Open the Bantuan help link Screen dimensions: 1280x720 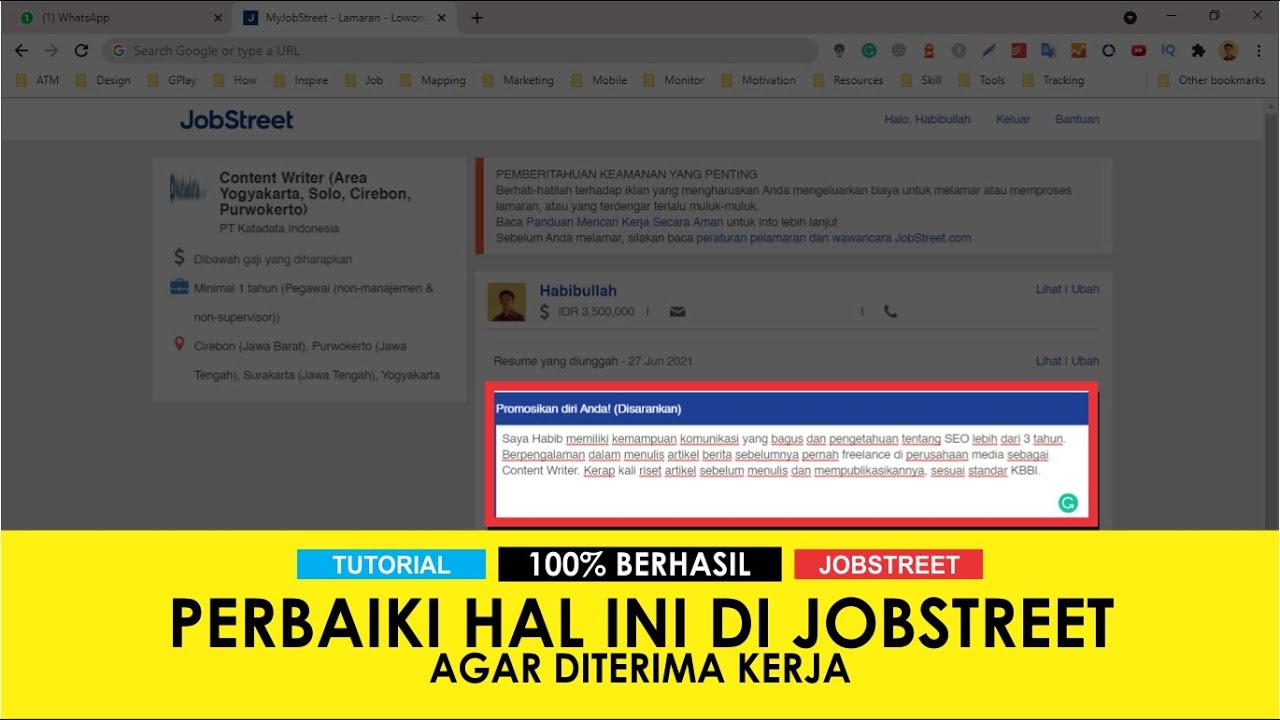tap(1077, 119)
